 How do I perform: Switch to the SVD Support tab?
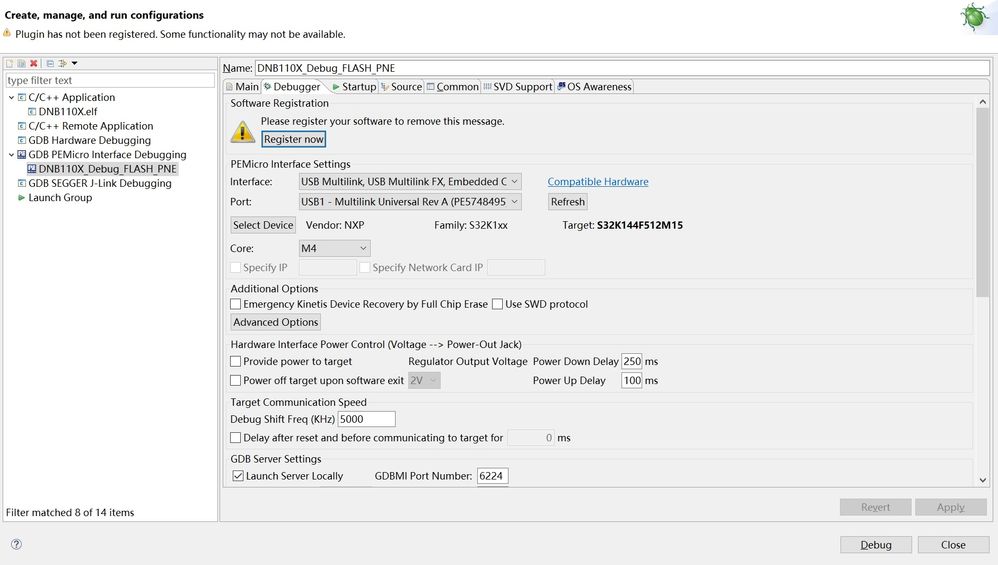[x=517, y=87]
